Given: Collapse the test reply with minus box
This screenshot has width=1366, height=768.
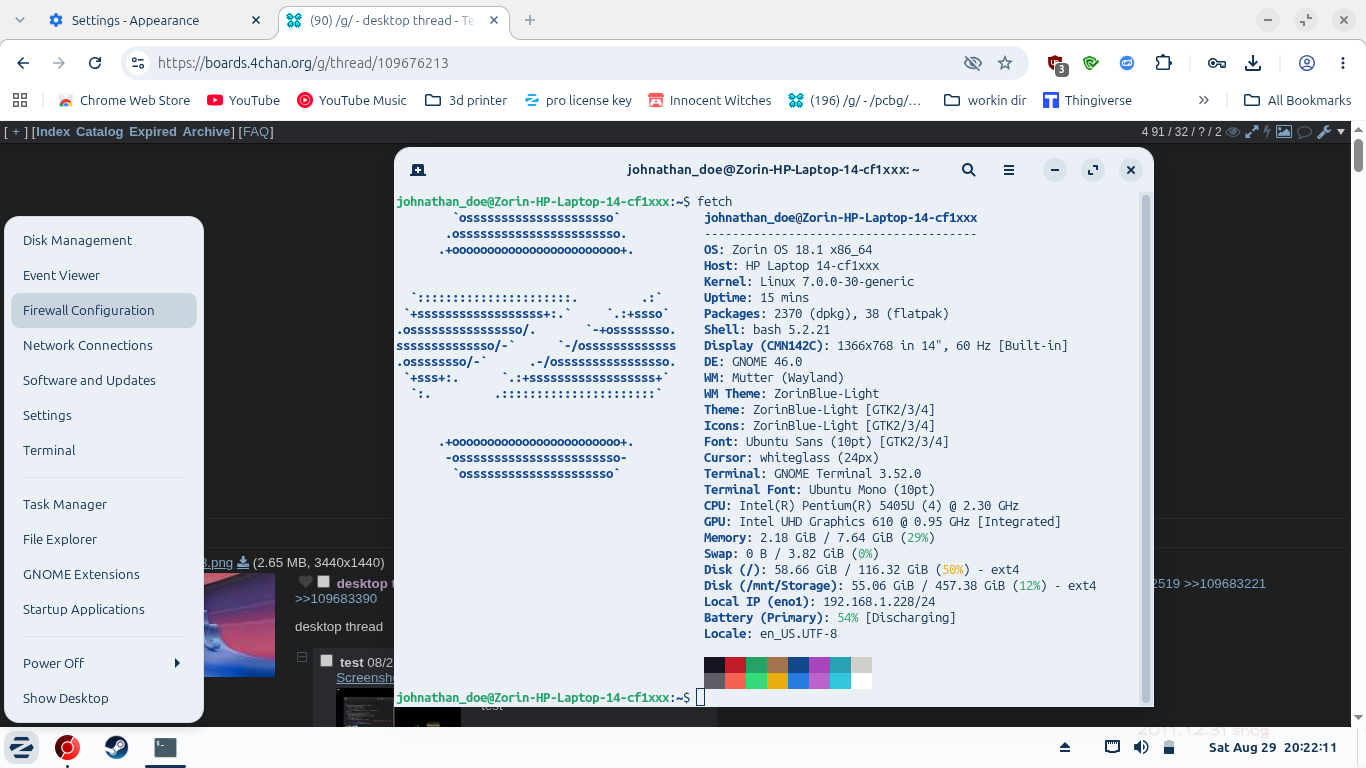Looking at the screenshot, I should (x=302, y=657).
